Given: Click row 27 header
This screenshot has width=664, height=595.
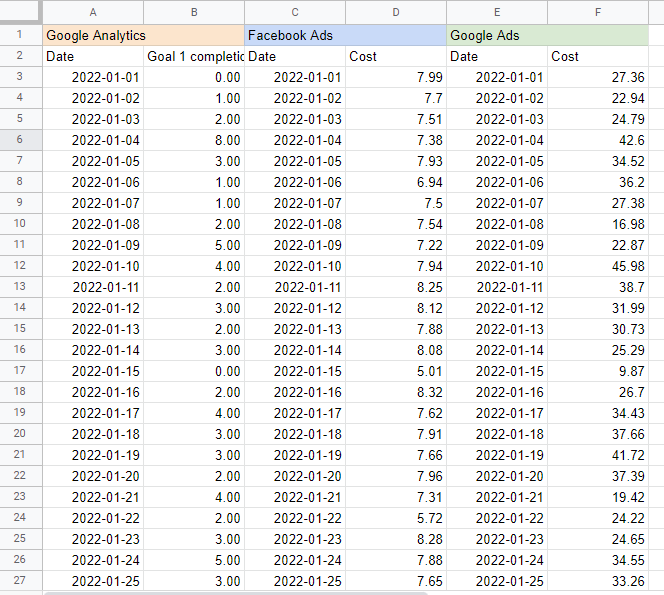Looking at the screenshot, I should click(21, 581).
